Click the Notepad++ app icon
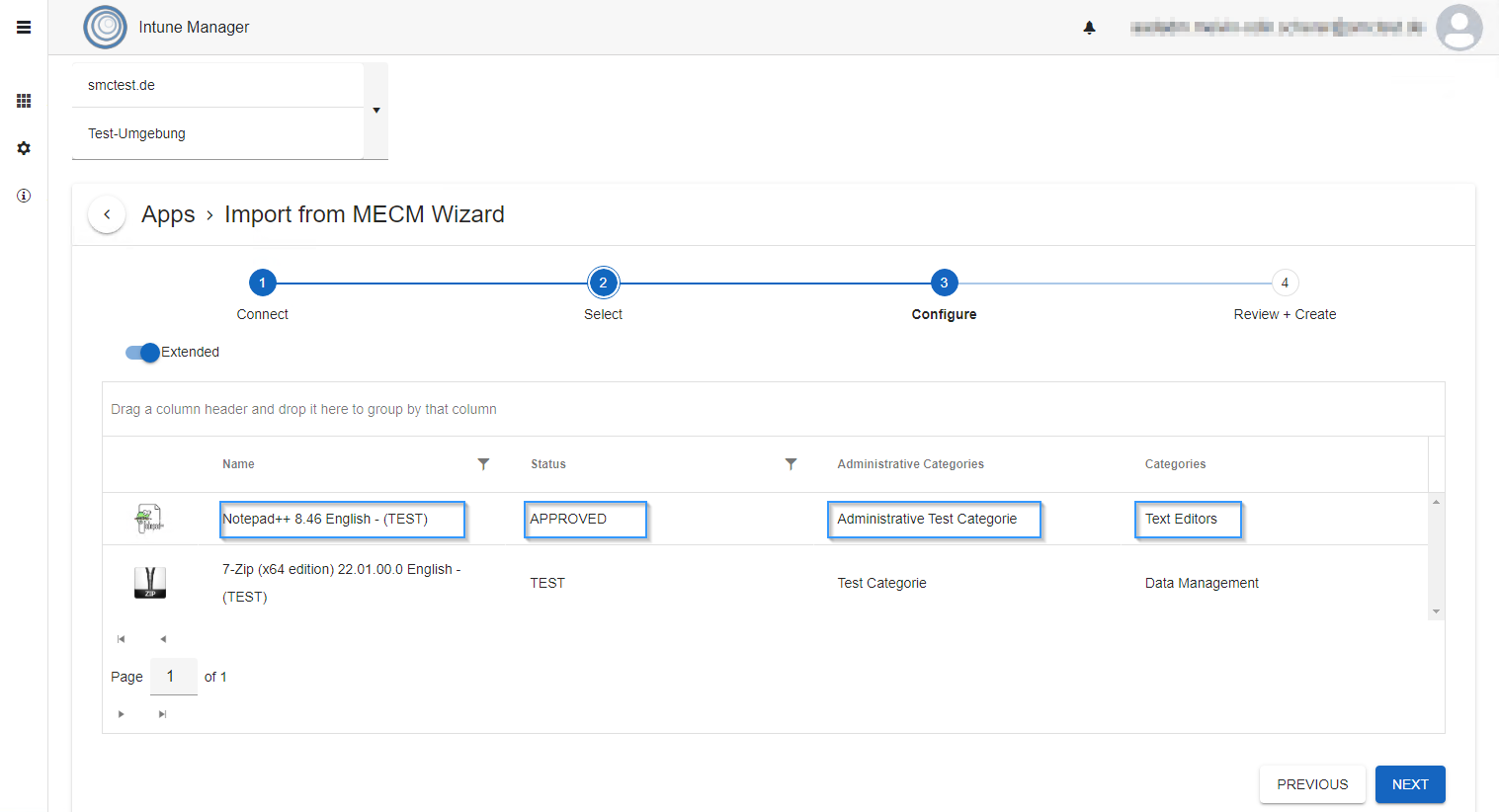 (x=149, y=519)
